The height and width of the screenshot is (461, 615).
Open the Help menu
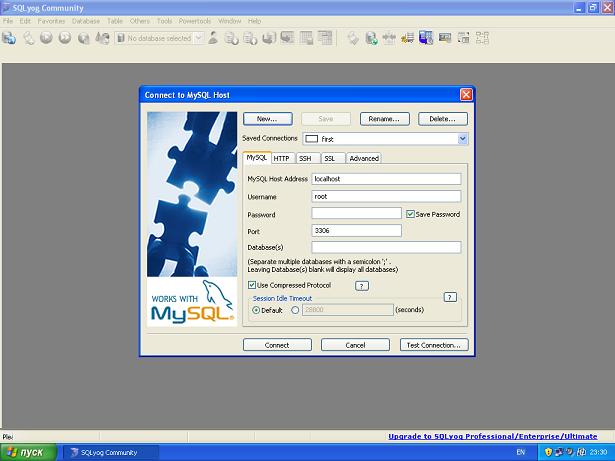coord(254,21)
